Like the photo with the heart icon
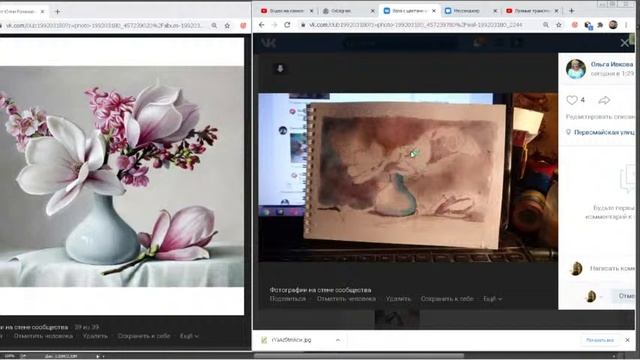This screenshot has height=360, width=640. click(572, 100)
